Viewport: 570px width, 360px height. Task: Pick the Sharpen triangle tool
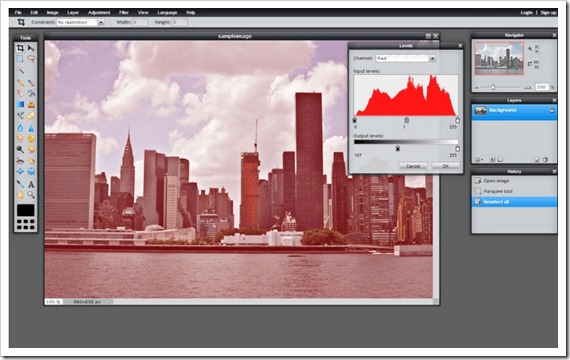31,128
